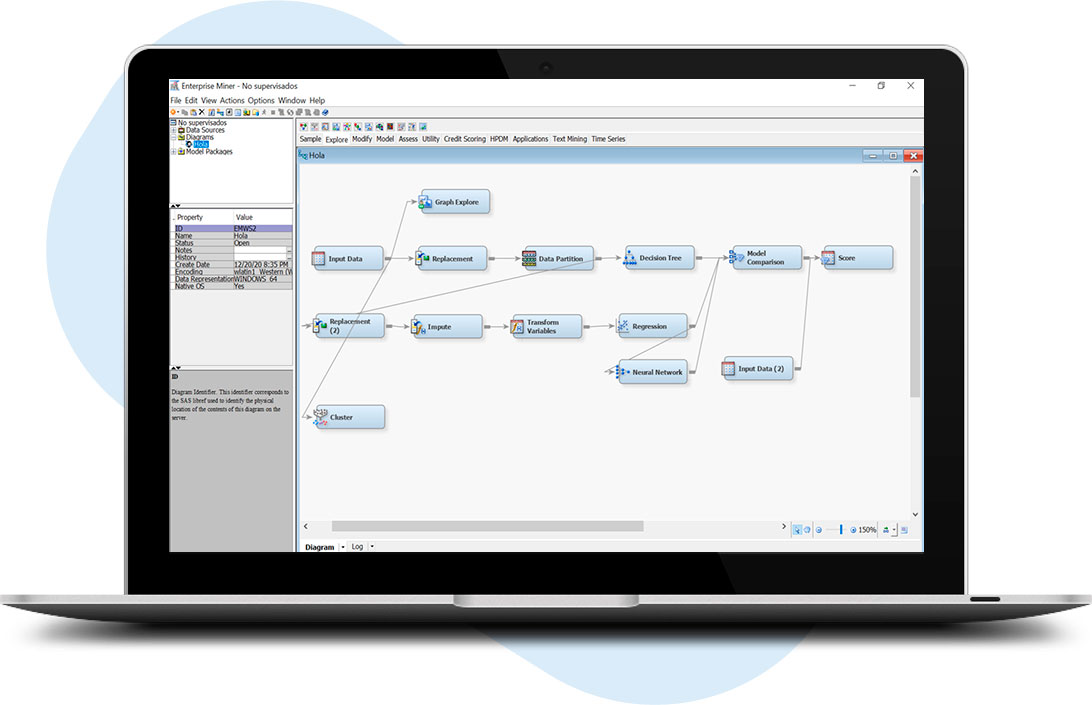Click the blue book help icon in main toolbar
This screenshot has height=705, width=1092.
(325, 111)
